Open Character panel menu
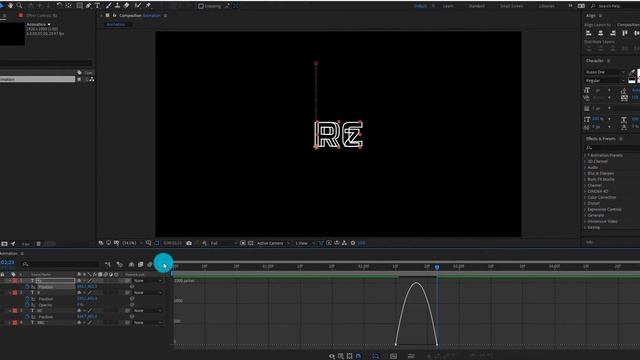This screenshot has height=360, width=640. pyautogui.click(x=609, y=61)
